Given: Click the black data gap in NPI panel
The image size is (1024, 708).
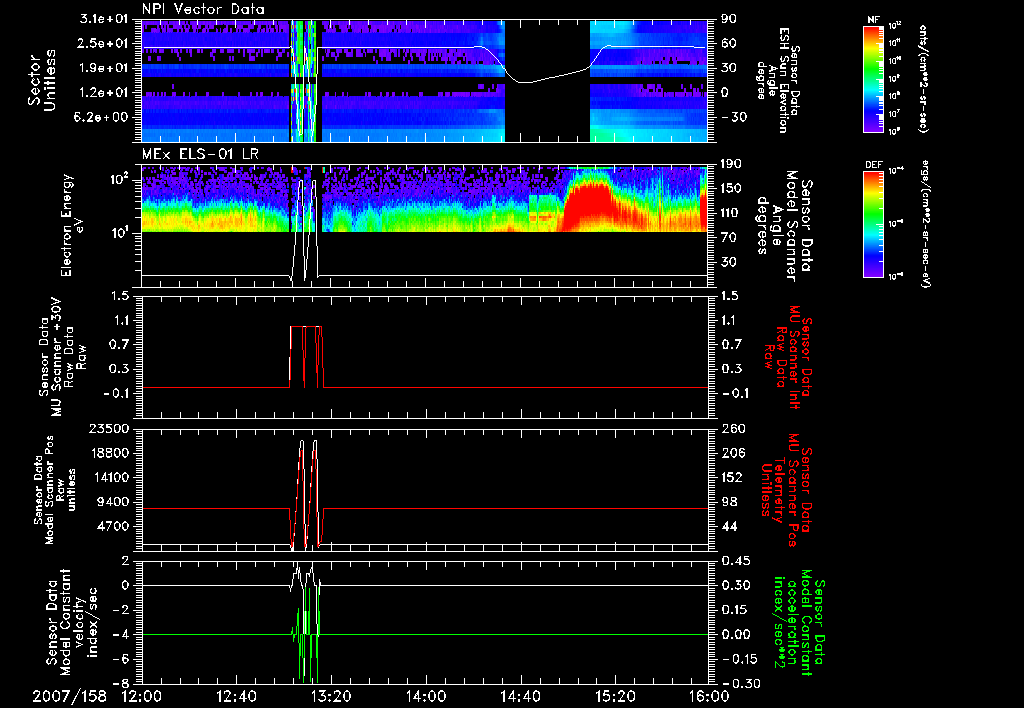Looking at the screenshot, I should tap(547, 81).
